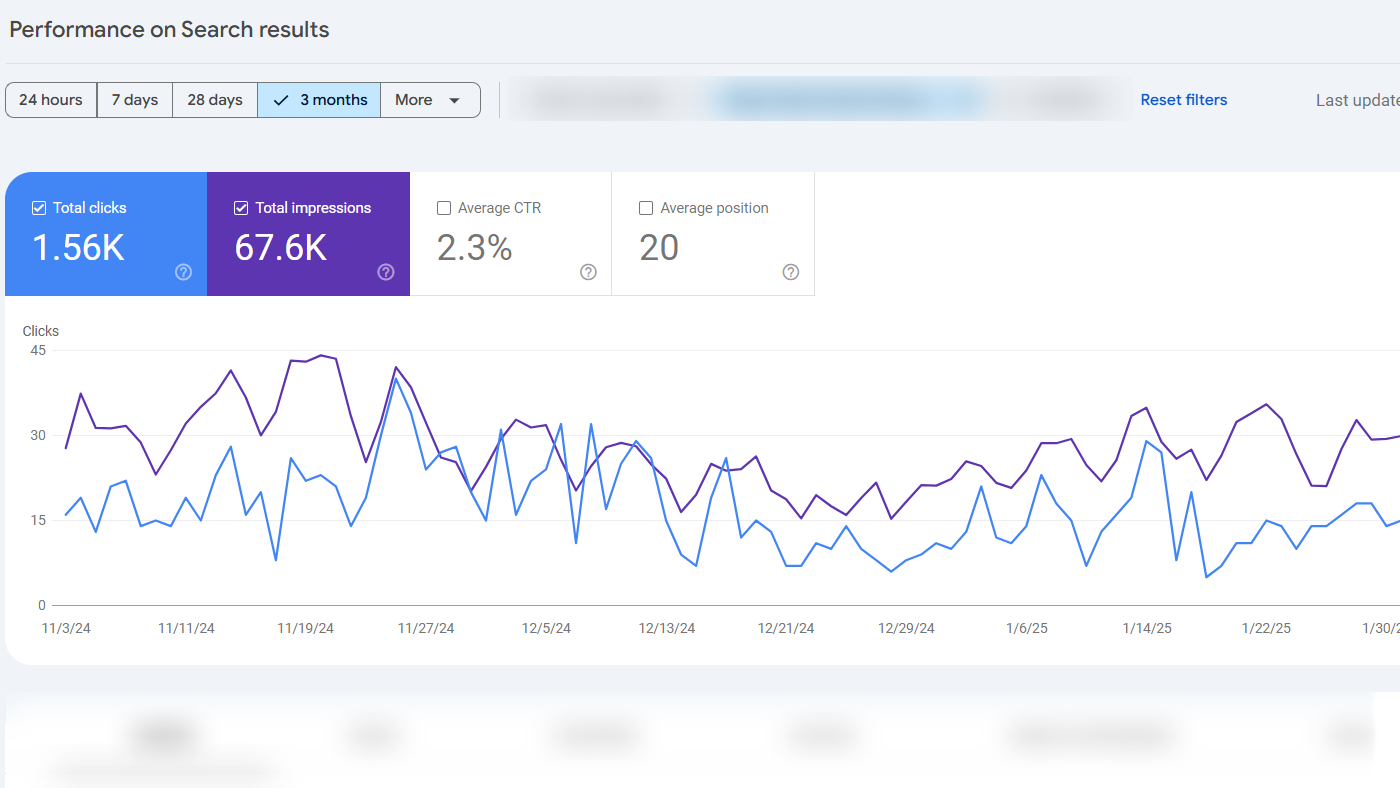Click the 1/6/25 date axis label
This screenshot has height=788, width=1400.
click(1027, 629)
